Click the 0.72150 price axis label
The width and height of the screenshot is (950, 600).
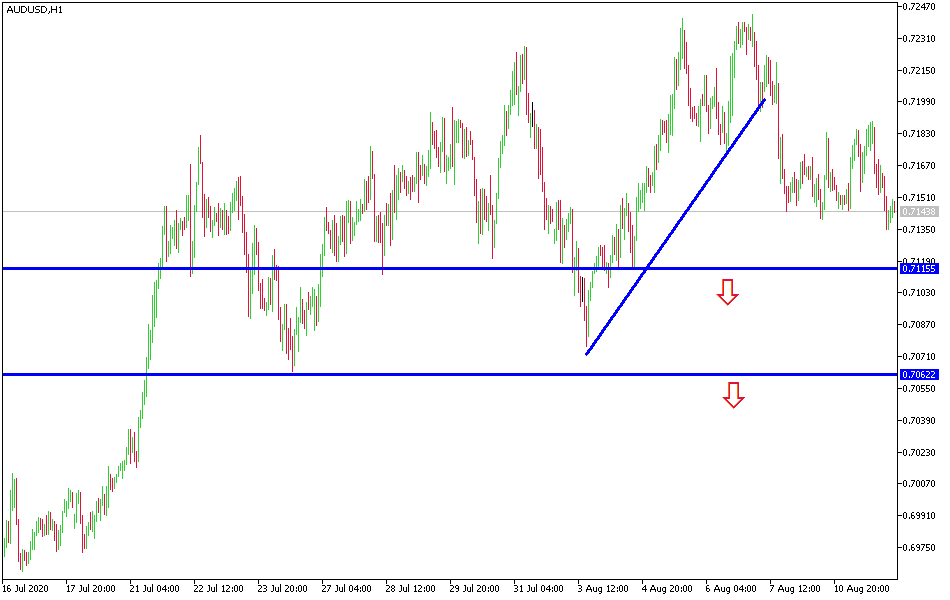click(918, 70)
